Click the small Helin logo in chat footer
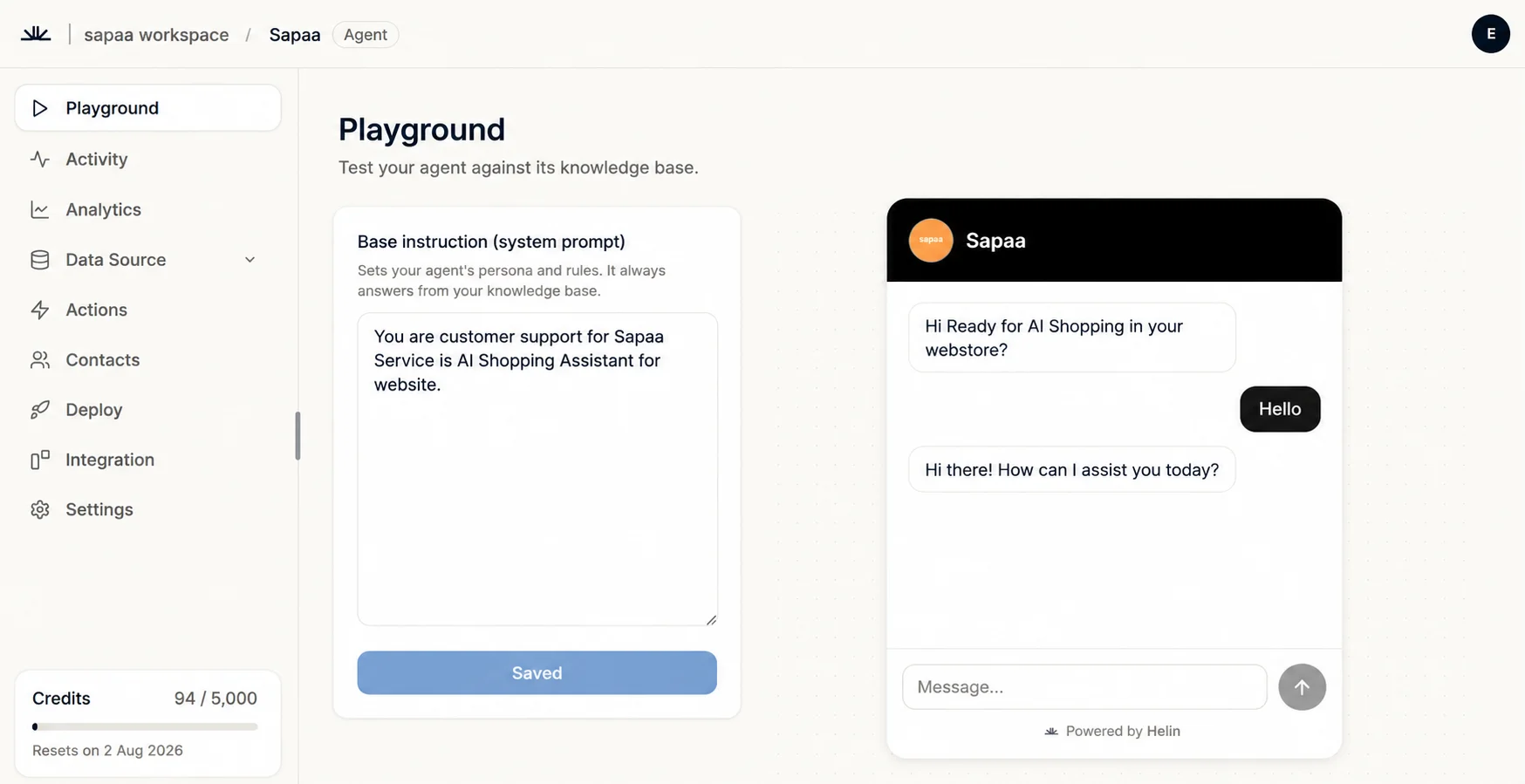 (x=1051, y=732)
